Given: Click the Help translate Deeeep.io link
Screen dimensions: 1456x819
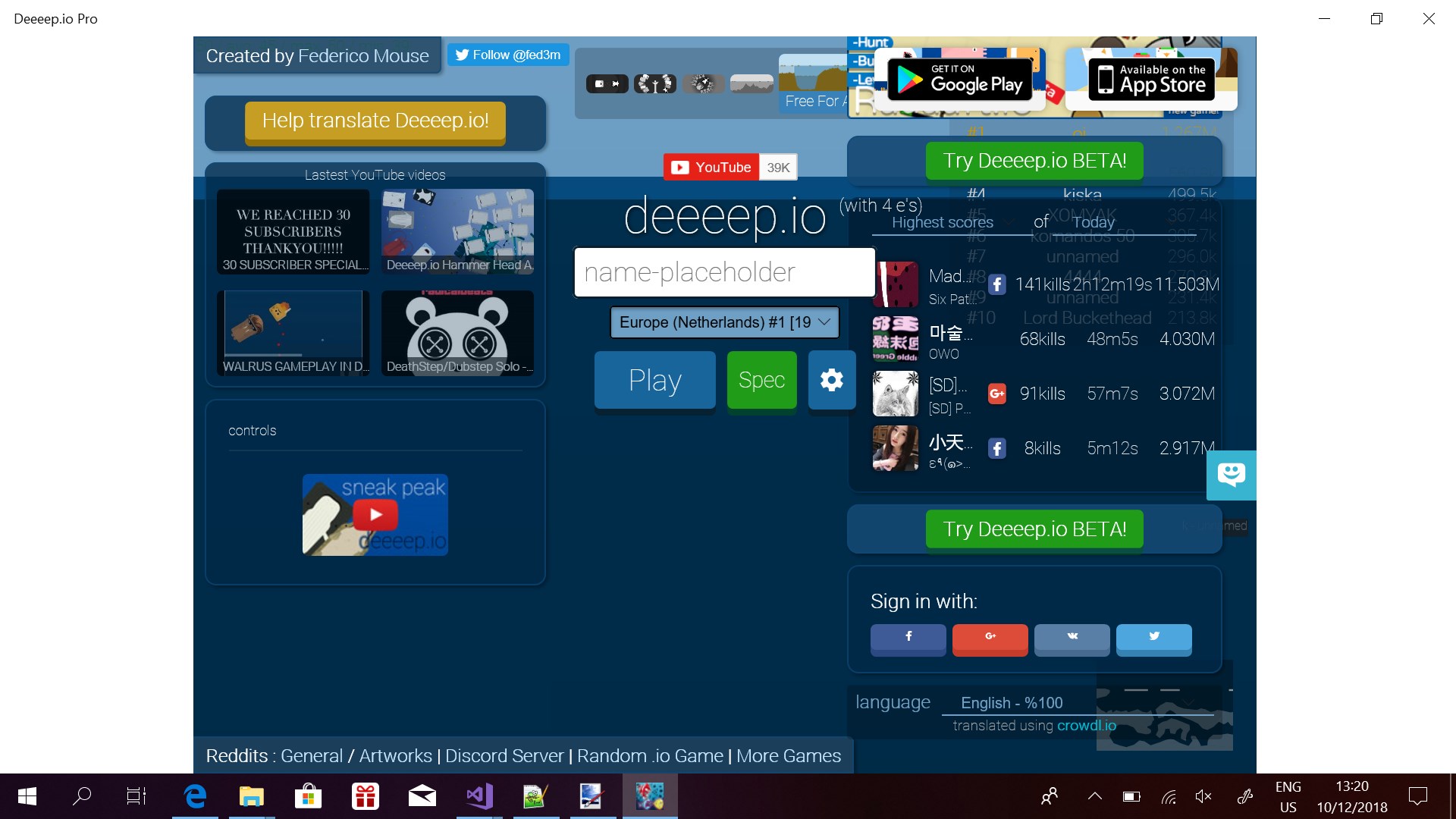Looking at the screenshot, I should (375, 121).
